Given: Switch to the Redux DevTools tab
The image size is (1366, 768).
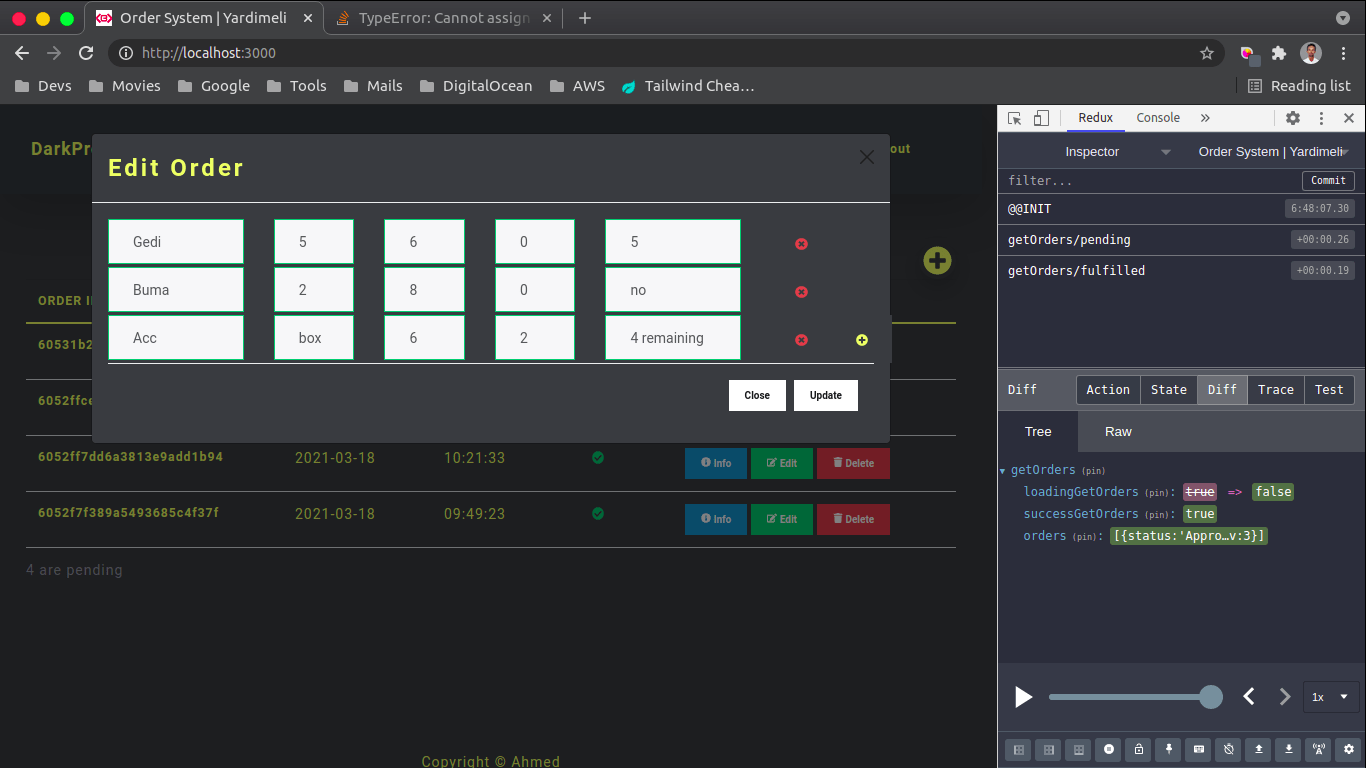Looking at the screenshot, I should coord(1096,118).
